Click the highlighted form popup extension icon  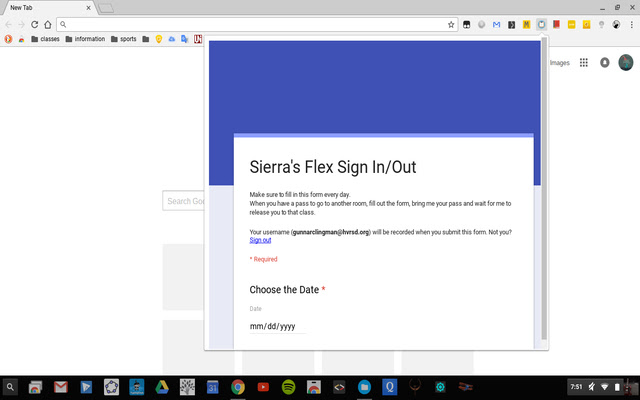[541, 24]
